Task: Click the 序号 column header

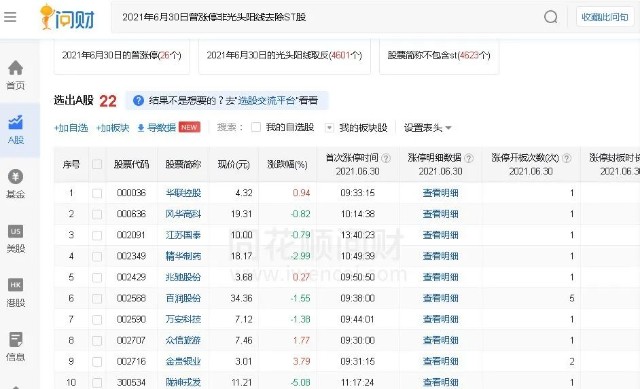Action: click(x=71, y=164)
